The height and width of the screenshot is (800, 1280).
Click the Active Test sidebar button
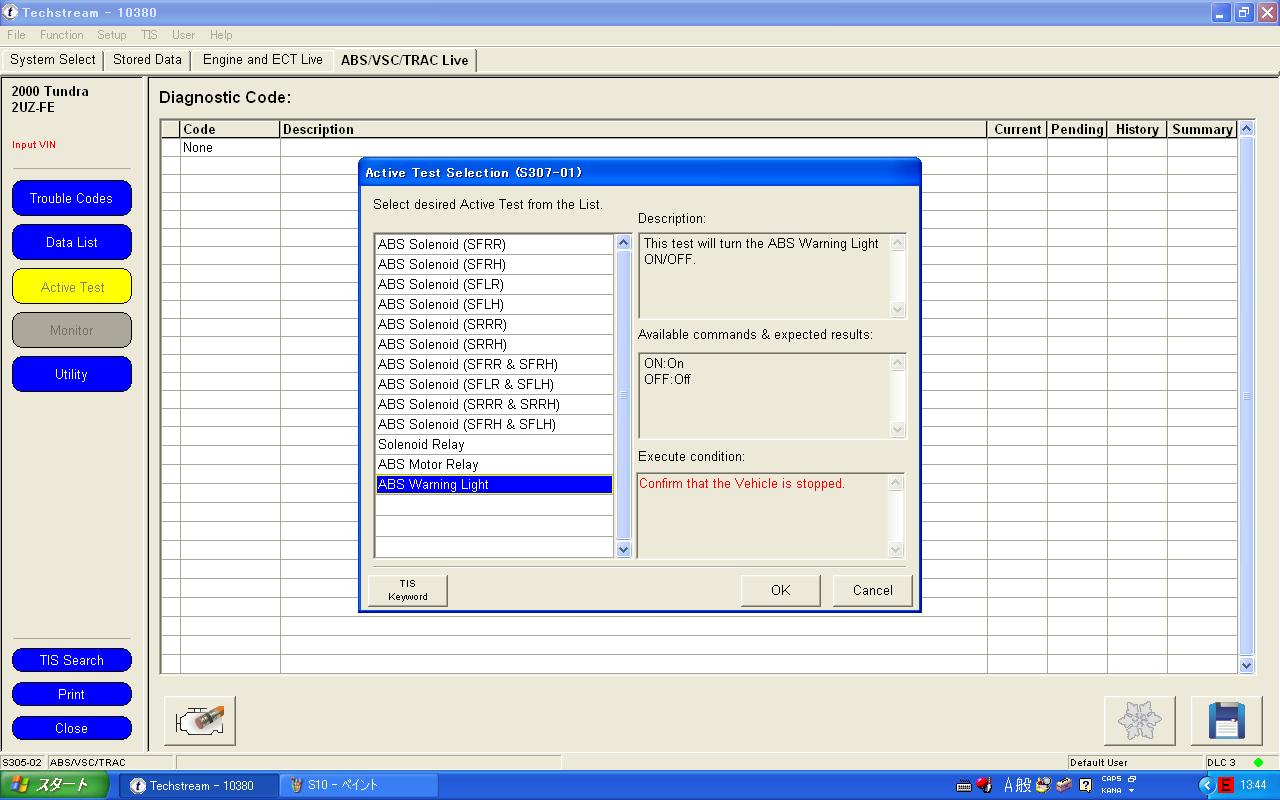click(72, 286)
